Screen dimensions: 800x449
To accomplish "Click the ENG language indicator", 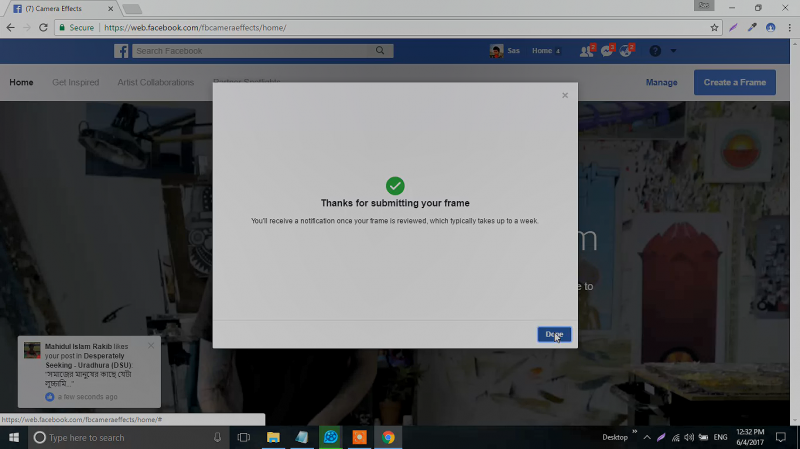I will point(720,438).
